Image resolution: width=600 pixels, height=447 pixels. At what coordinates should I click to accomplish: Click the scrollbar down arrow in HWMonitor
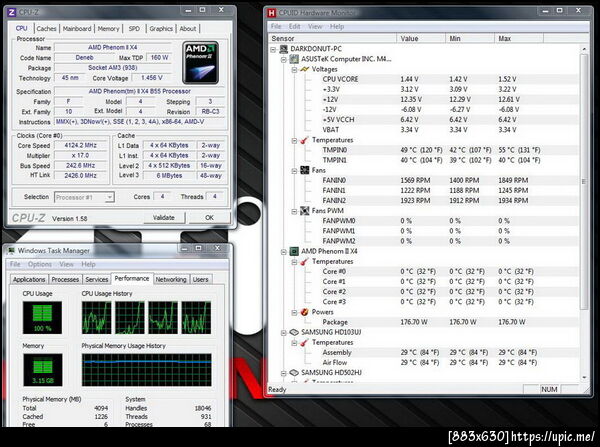tap(584, 378)
